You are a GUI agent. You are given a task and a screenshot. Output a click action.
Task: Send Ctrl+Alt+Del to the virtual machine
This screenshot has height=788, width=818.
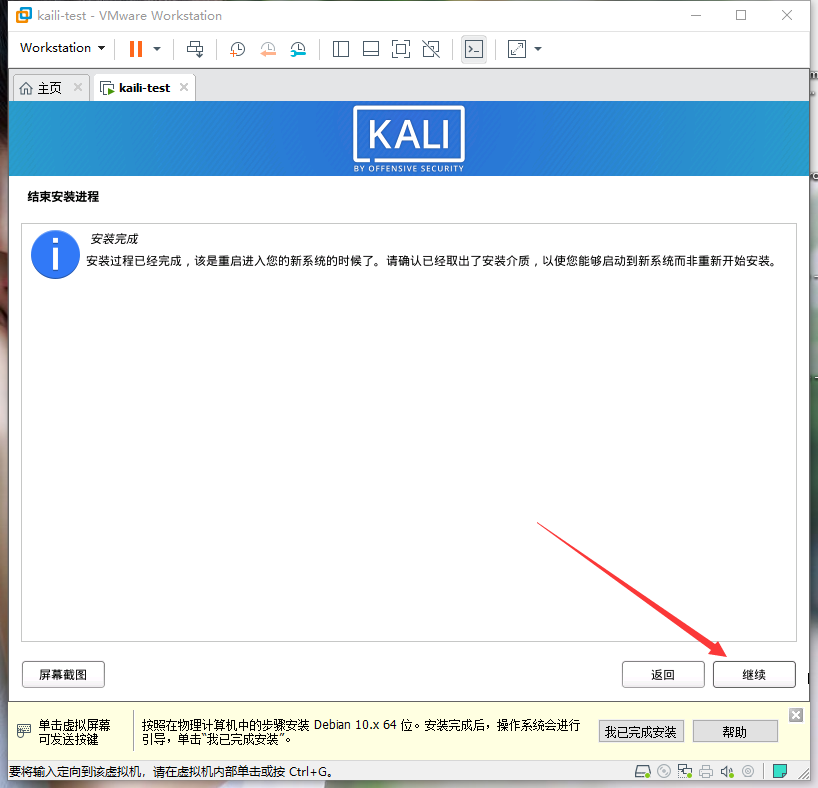195,49
